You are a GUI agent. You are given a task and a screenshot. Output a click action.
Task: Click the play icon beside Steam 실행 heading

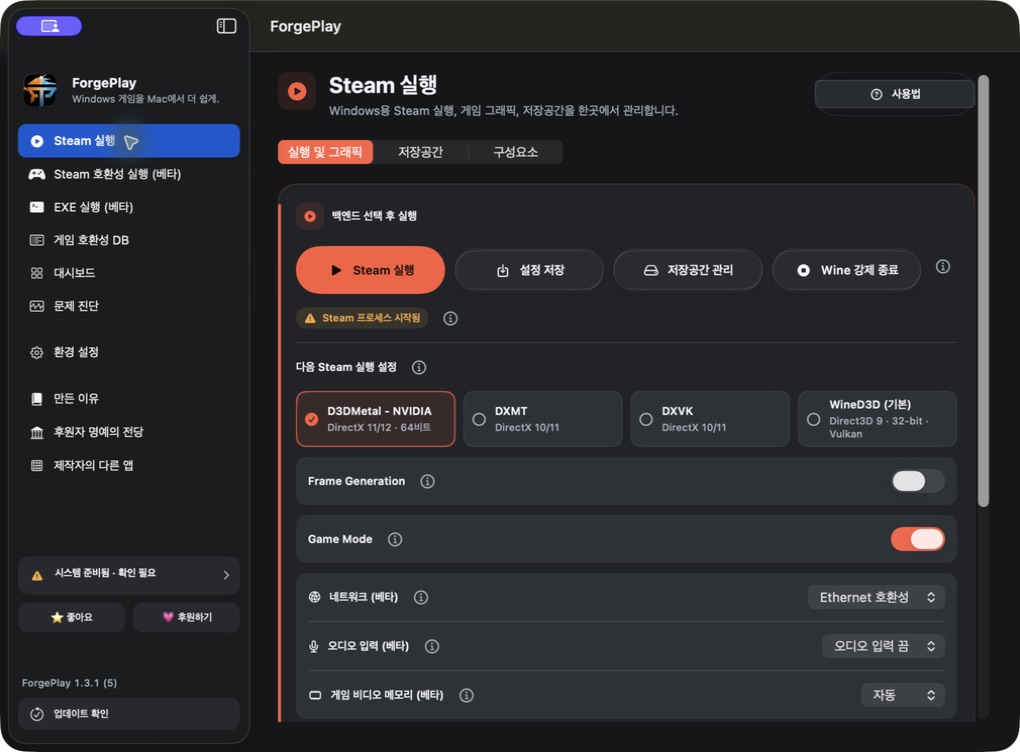[297, 91]
